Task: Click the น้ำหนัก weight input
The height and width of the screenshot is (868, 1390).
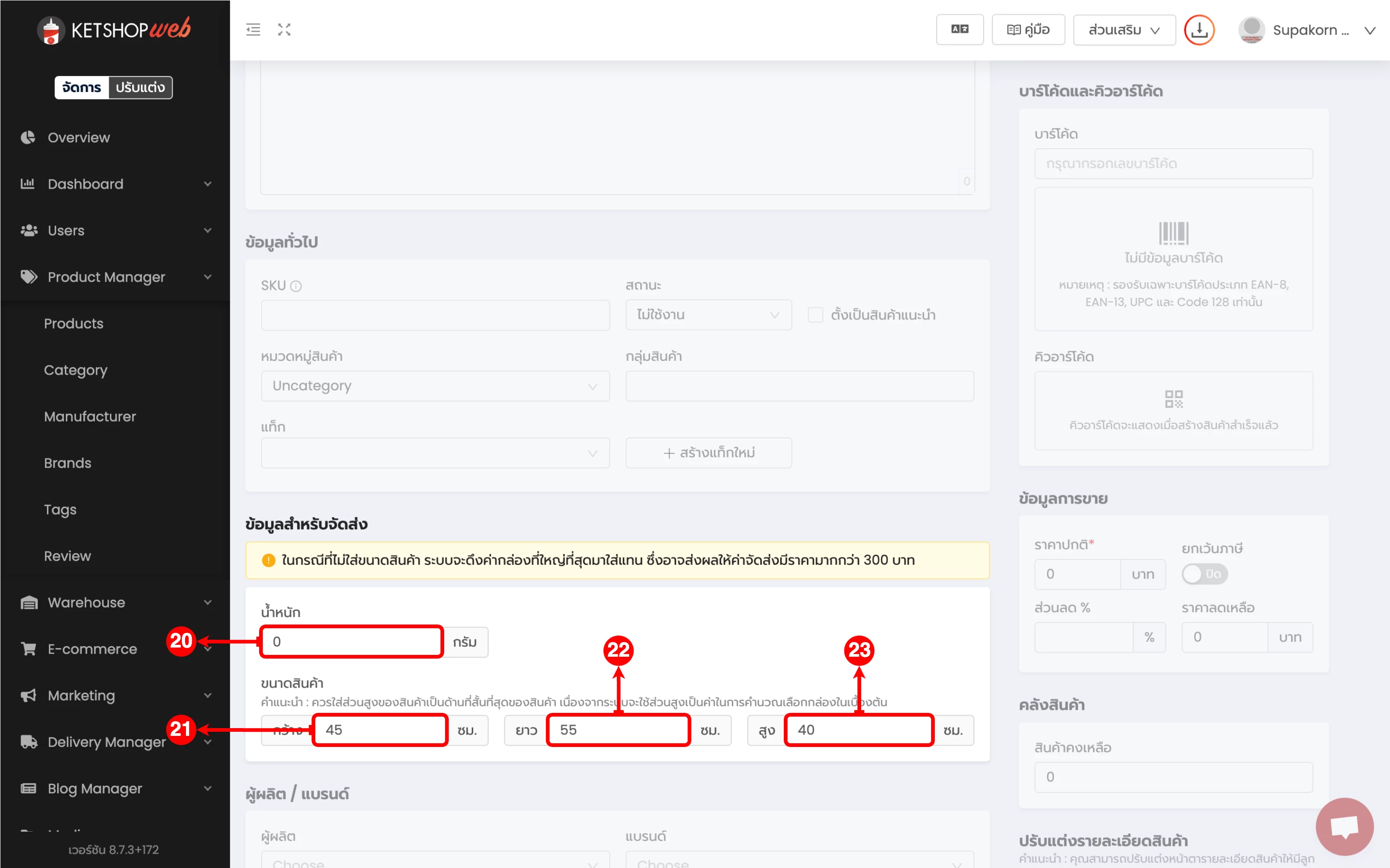Action: pyautogui.click(x=351, y=642)
